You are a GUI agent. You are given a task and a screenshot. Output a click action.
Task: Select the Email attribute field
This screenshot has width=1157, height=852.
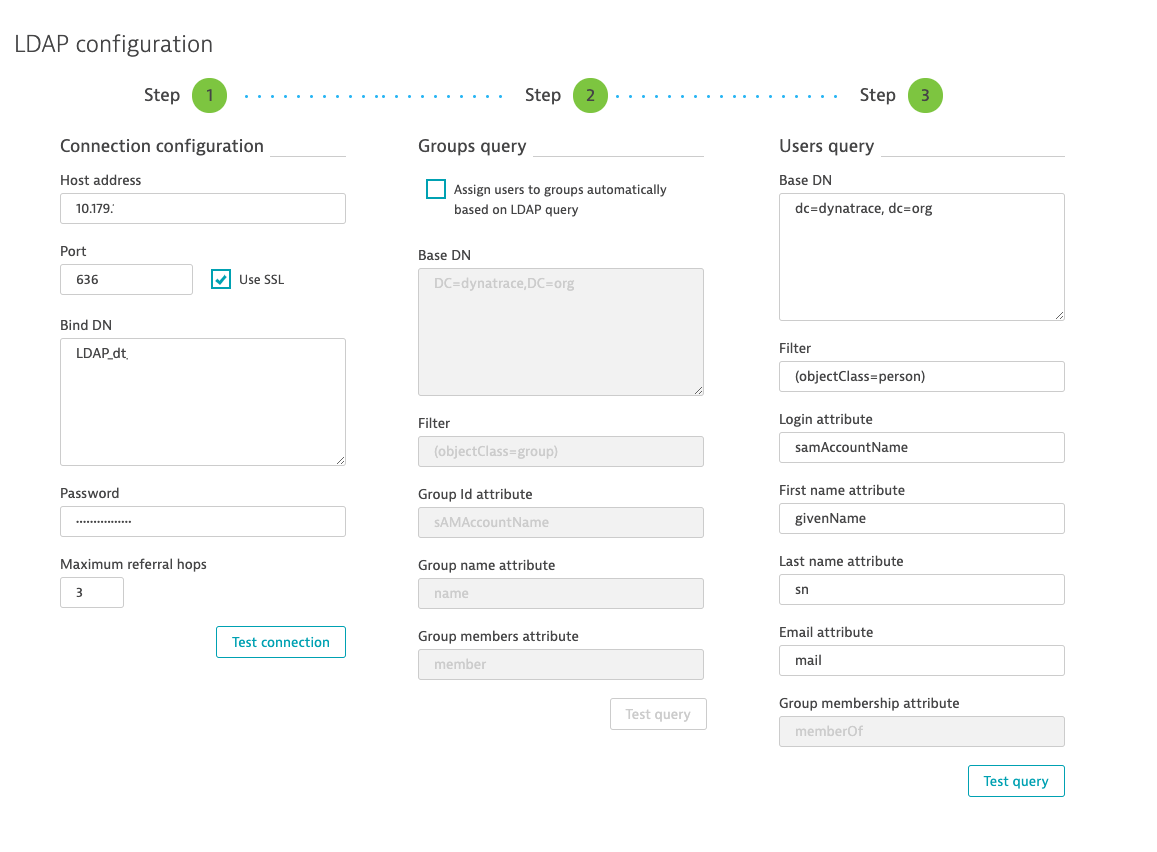pos(922,660)
